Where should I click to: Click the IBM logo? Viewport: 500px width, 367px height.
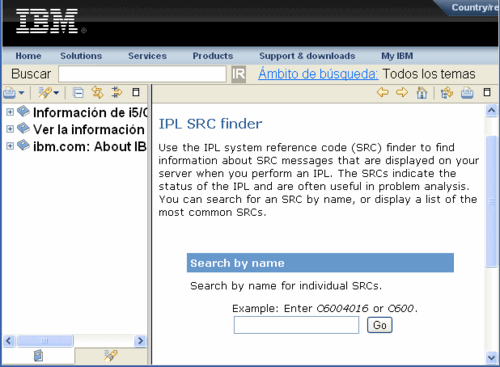47,21
